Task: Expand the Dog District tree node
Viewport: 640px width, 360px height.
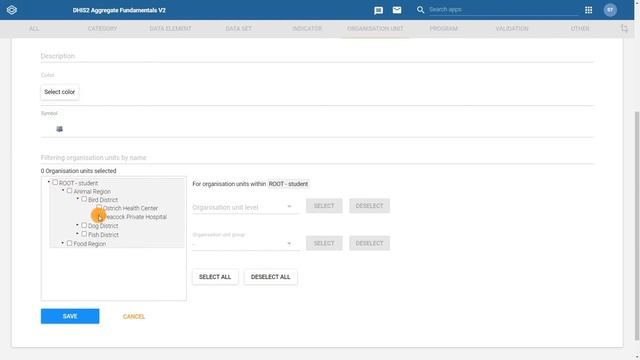Action: (78, 225)
